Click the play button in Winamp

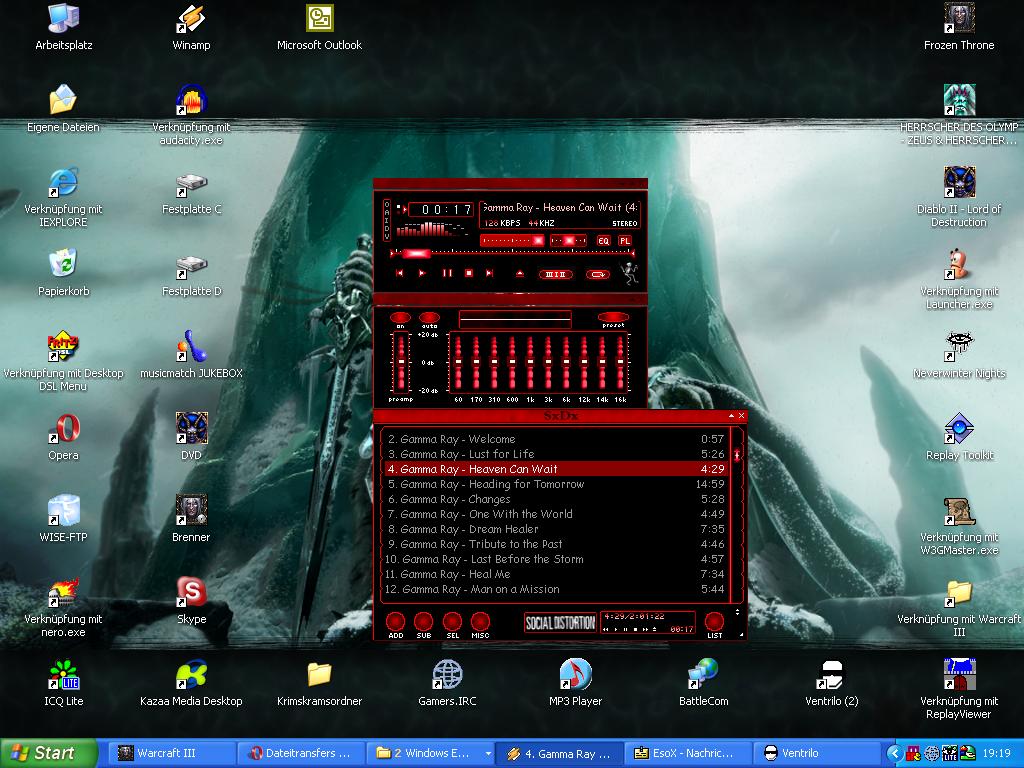tap(422, 273)
